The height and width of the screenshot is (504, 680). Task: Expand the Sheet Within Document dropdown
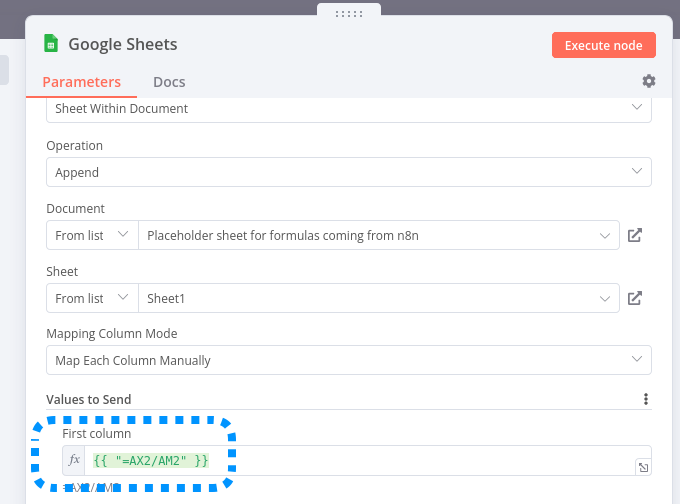point(349,108)
